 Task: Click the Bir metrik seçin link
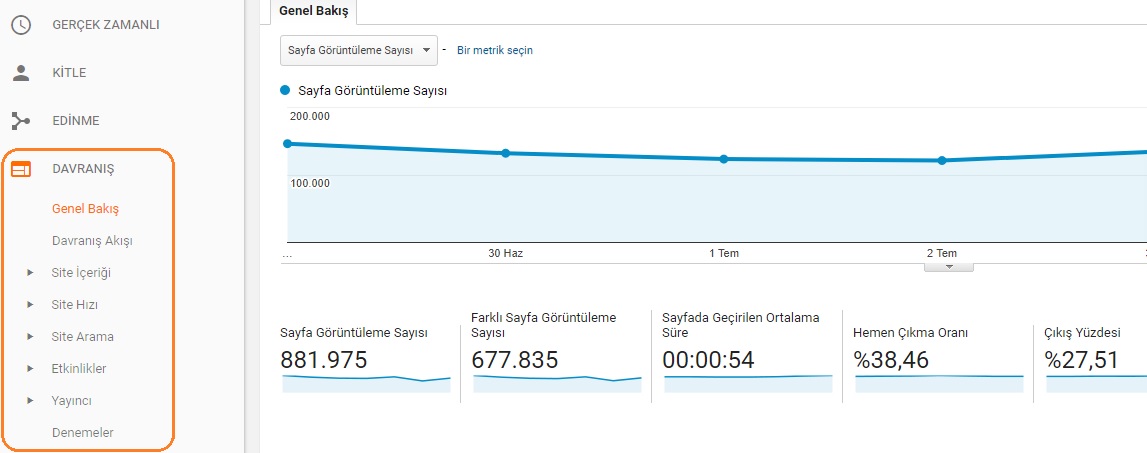pyautogui.click(x=494, y=50)
